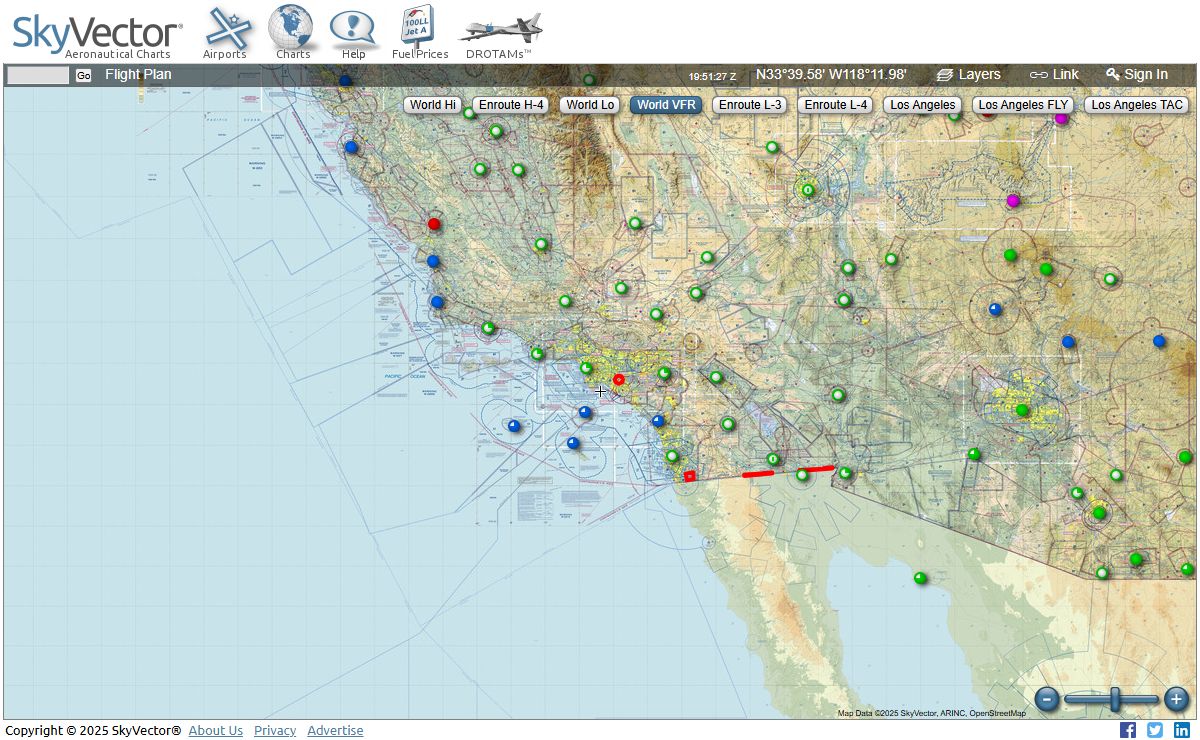Open the About Us footer link
Screen dimensions: 1200x740
(216, 731)
